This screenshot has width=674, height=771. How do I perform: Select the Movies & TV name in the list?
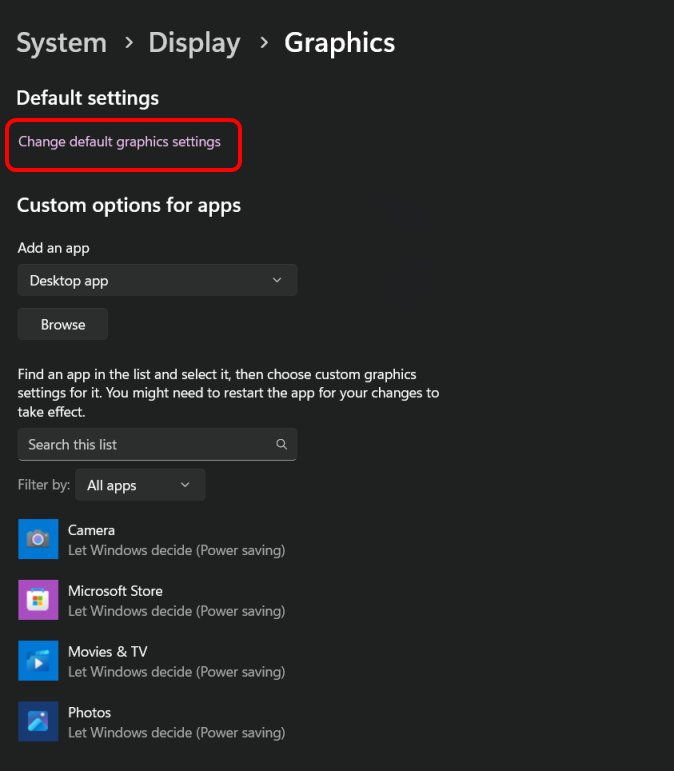(107, 652)
